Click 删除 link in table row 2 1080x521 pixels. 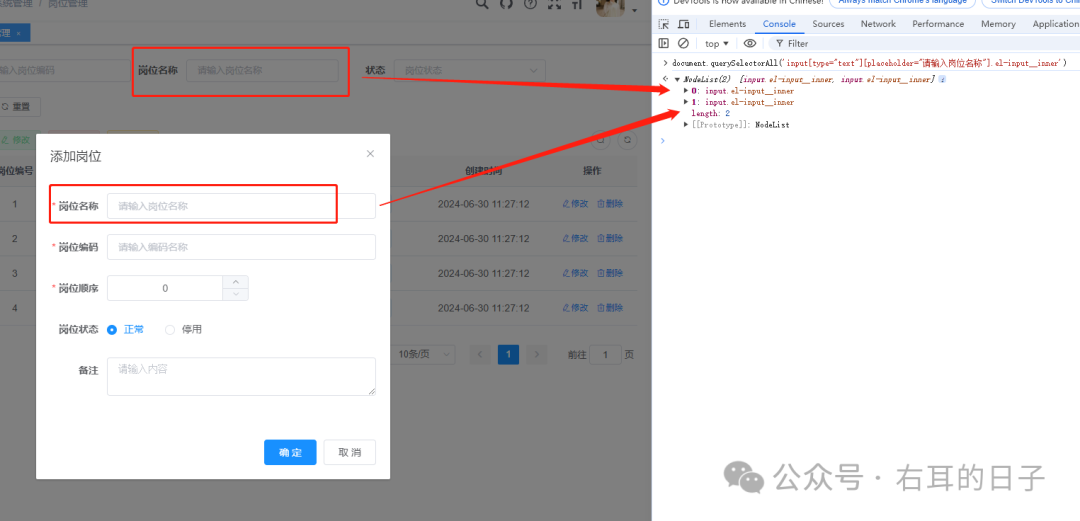click(610, 238)
